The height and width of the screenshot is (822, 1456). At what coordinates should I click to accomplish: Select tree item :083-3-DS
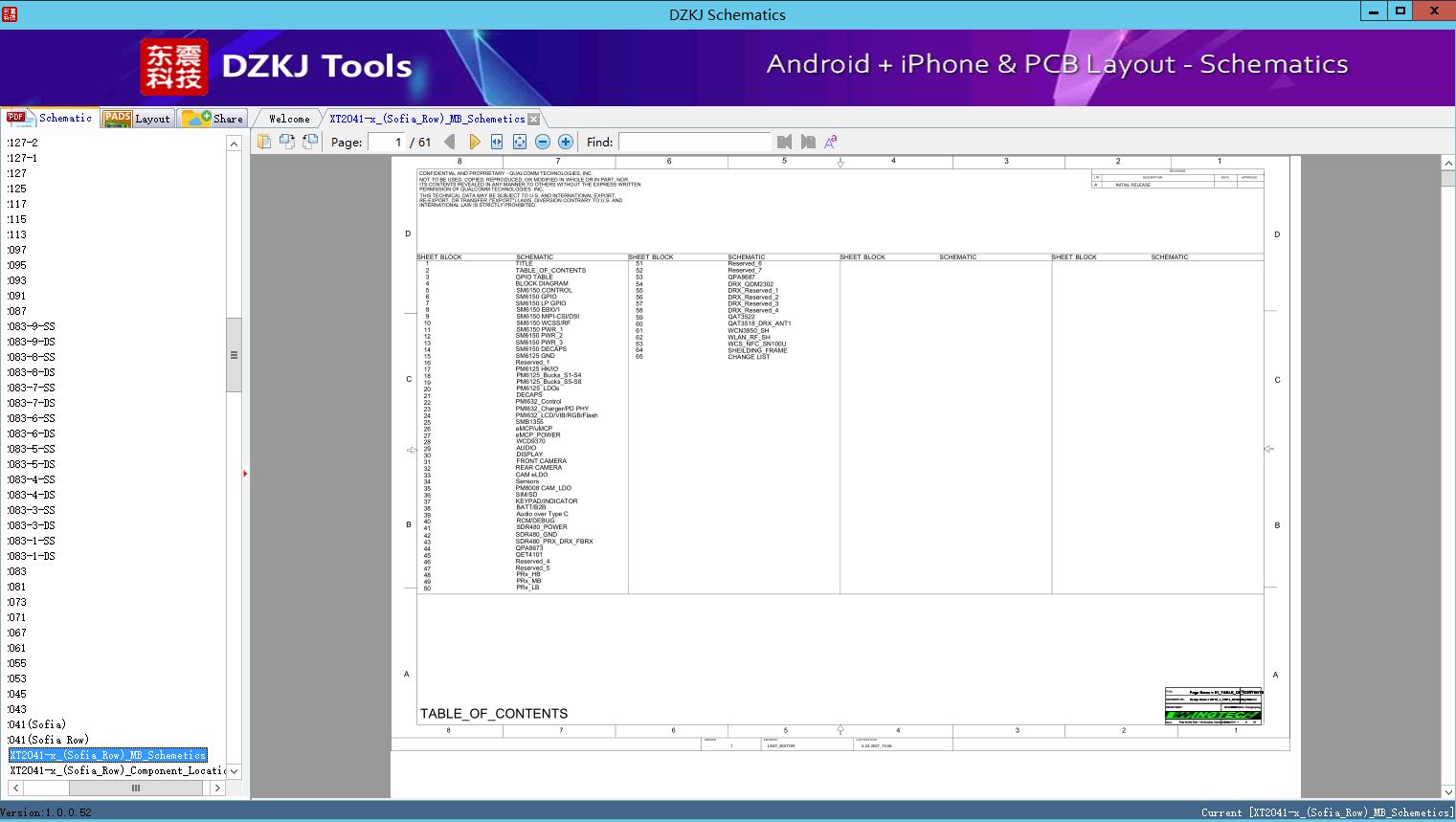(x=32, y=525)
